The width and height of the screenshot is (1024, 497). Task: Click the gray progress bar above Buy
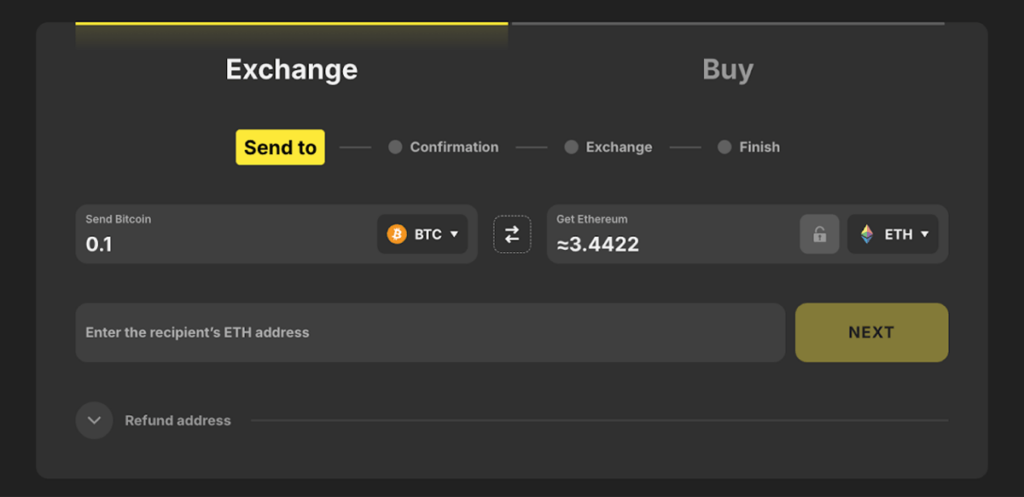click(x=728, y=24)
